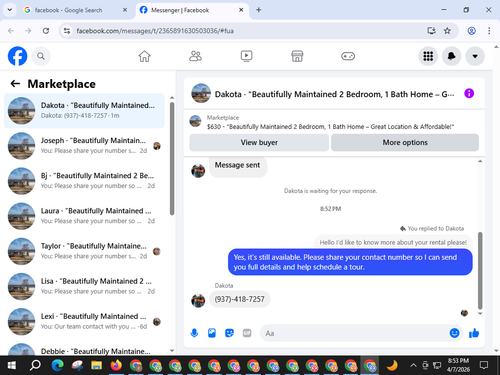500x375 pixels.
Task: Go back in browser history
Action: pos(11,31)
